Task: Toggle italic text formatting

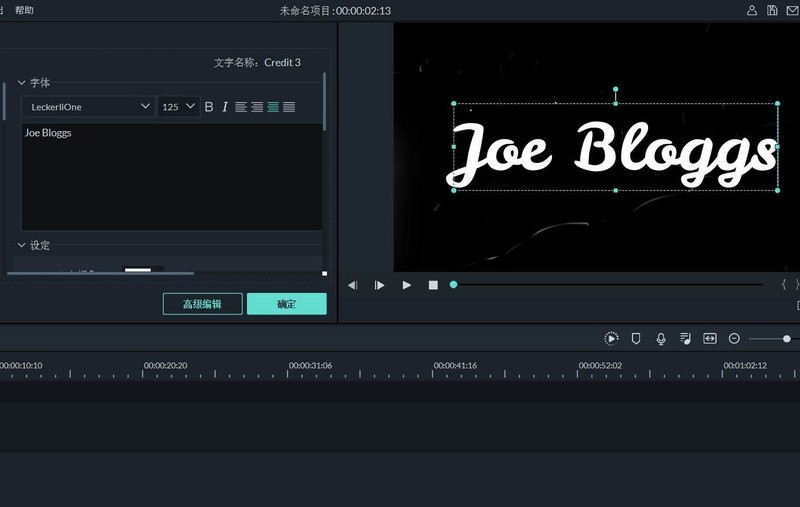Action: click(225, 107)
